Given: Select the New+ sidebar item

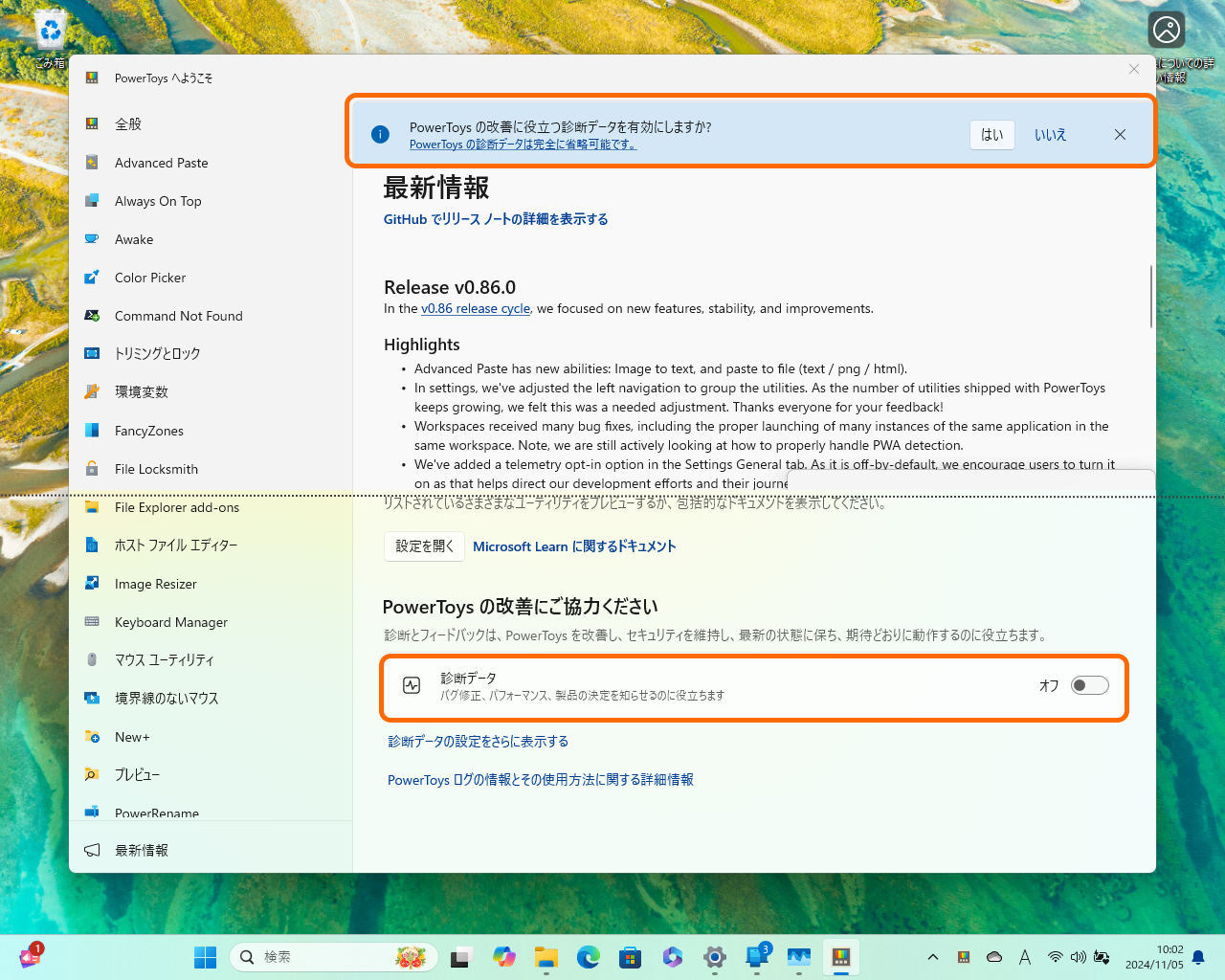Looking at the screenshot, I should click(211, 737).
